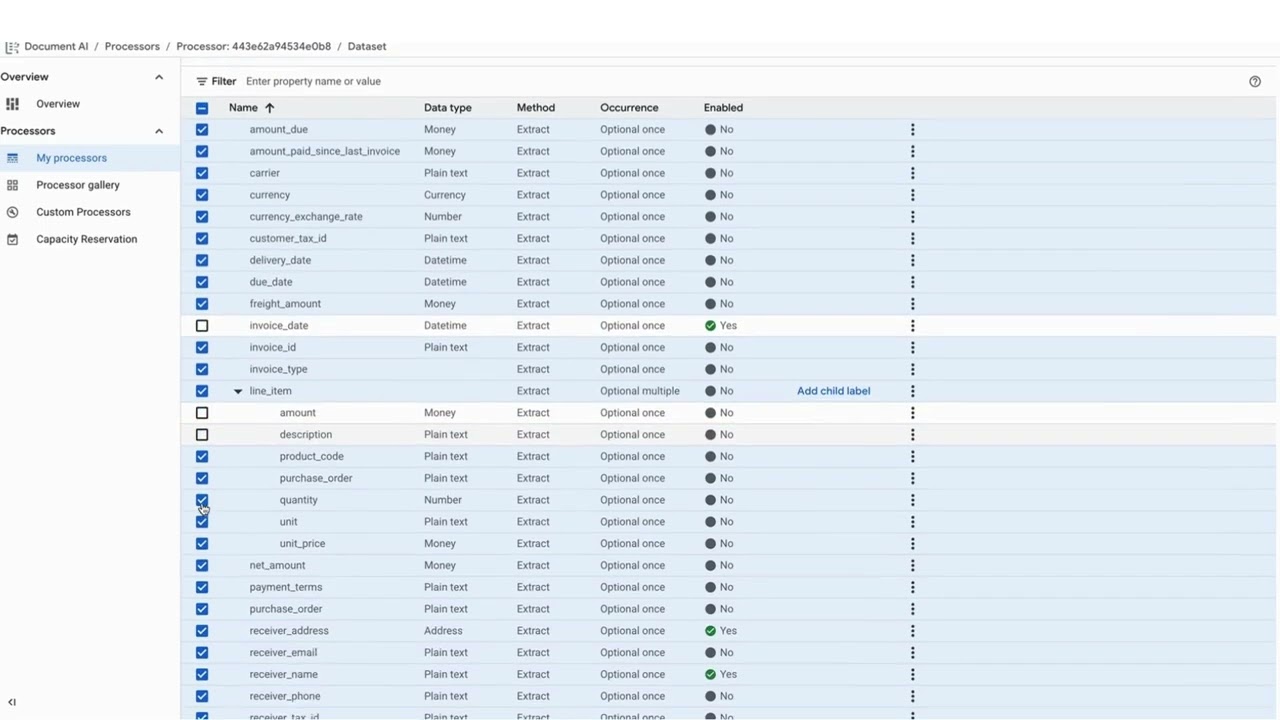The width and height of the screenshot is (1280, 720).
Task: Open the three-dot menu for receiver_name
Action: pos(912,674)
